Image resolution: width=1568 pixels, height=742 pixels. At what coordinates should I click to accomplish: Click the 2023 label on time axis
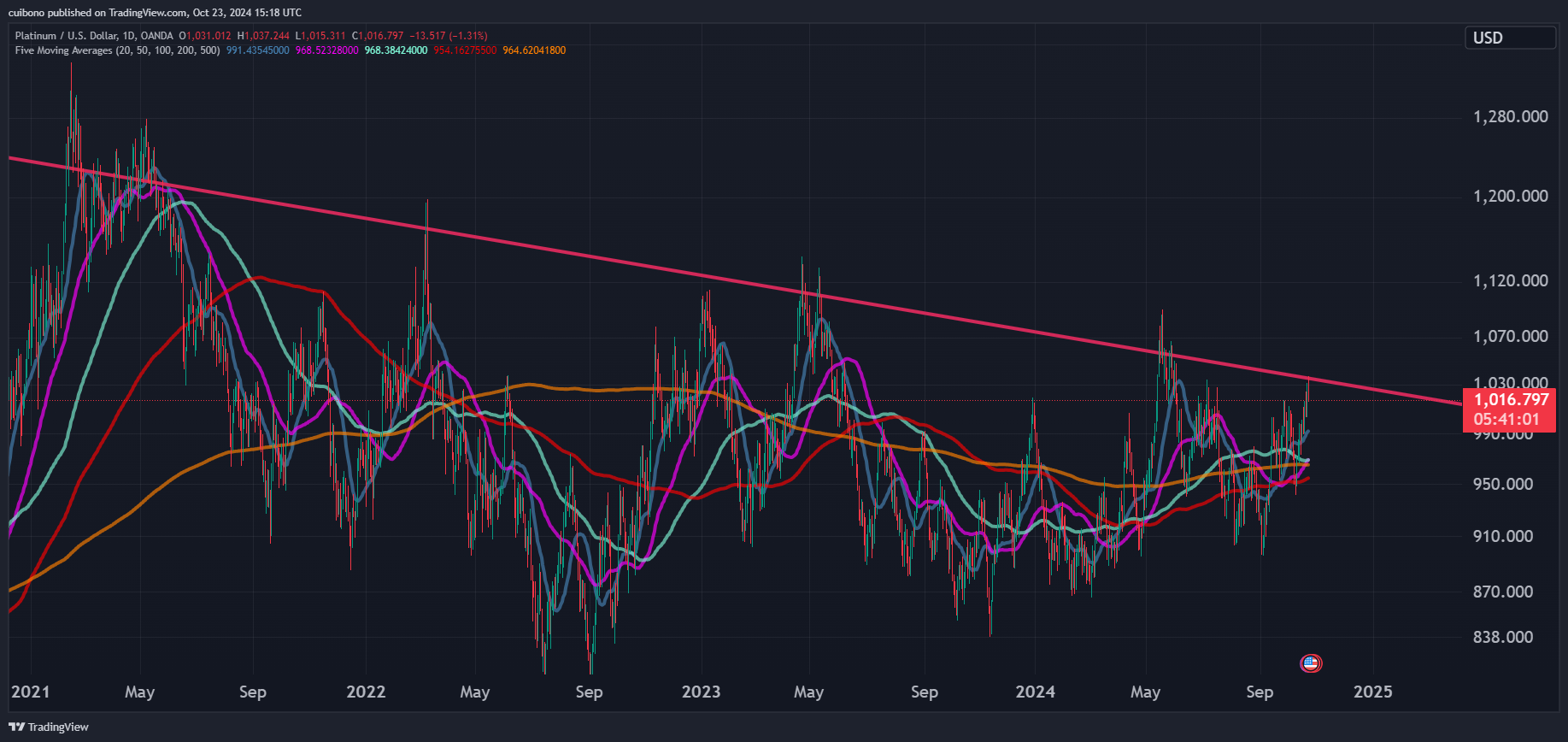(x=701, y=692)
